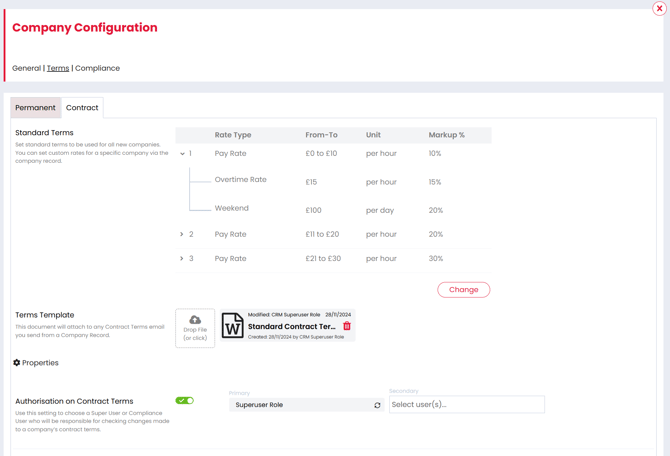Close the Company Configuration dialog
The width and height of the screenshot is (670, 456).
coord(659,8)
